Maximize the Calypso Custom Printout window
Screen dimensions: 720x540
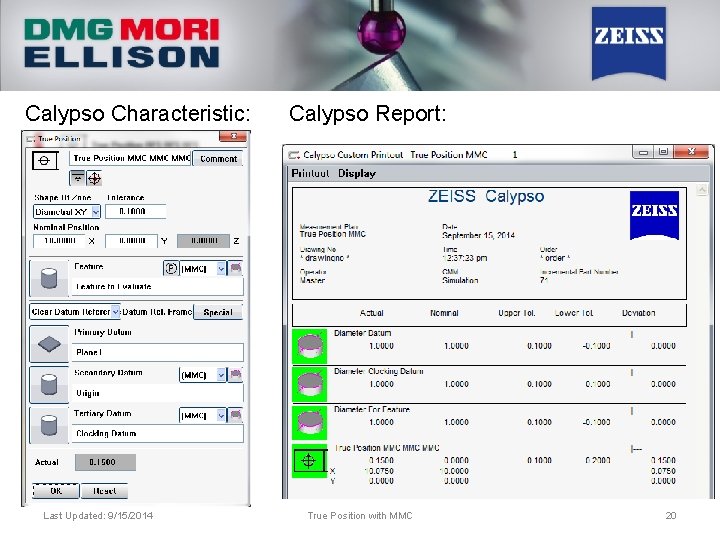click(x=664, y=152)
